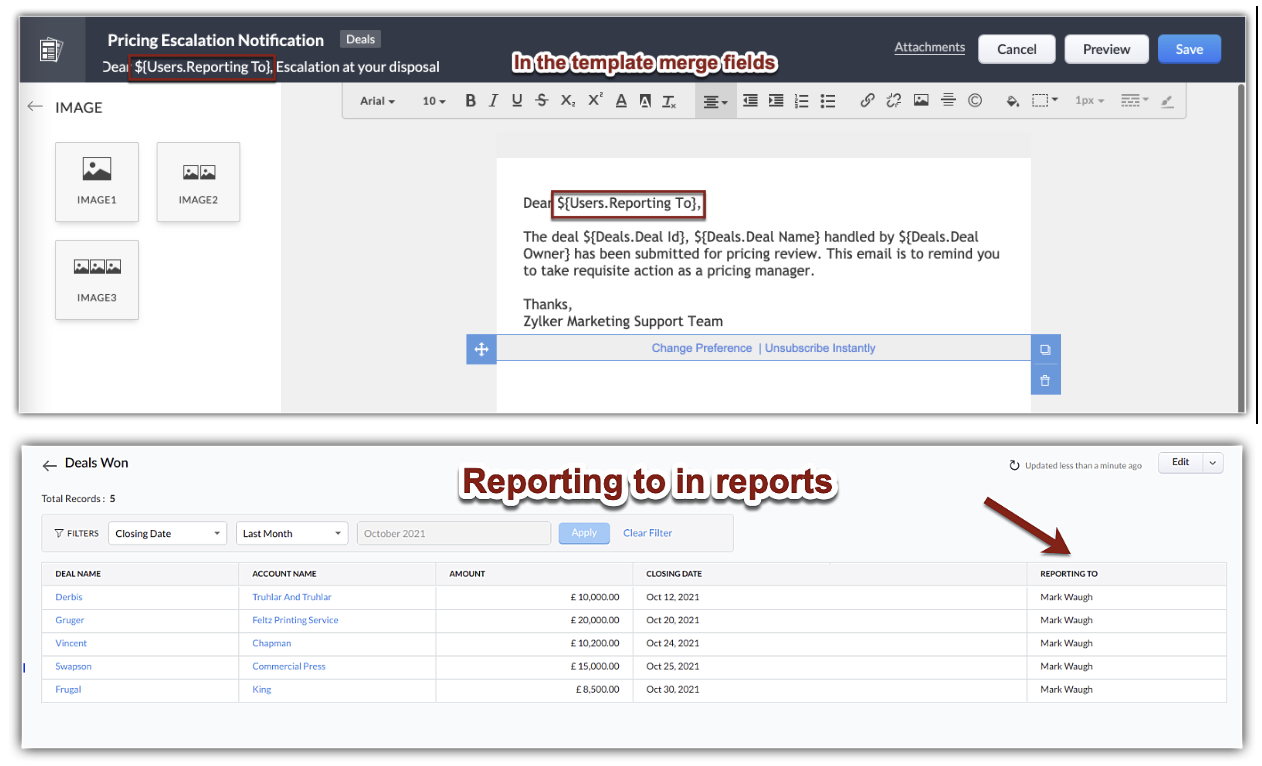The height and width of the screenshot is (766, 1262).
Task: Apply superscript formatting
Action: point(595,101)
